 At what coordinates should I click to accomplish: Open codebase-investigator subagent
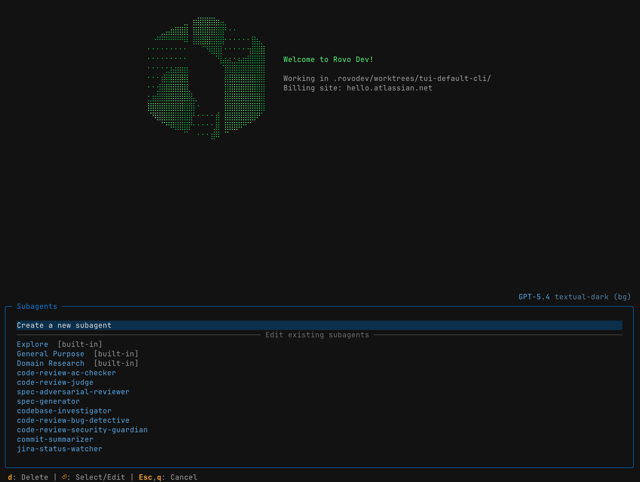point(64,411)
